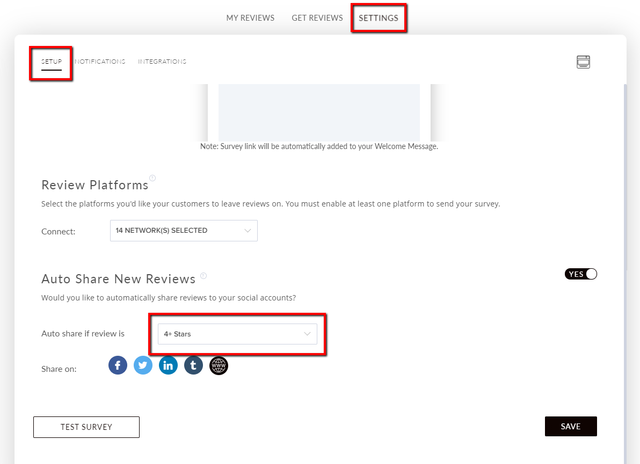Go to the Notifications sub-tab
Image resolution: width=640 pixels, height=464 pixels.
pyautogui.click(x=100, y=61)
